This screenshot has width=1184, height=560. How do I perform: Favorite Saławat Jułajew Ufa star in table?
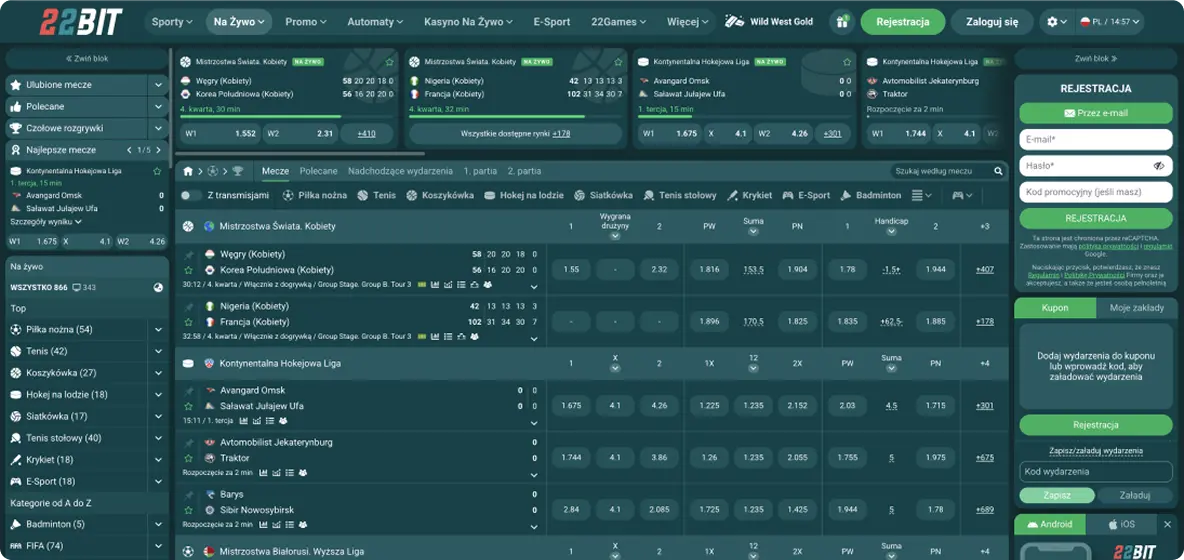(189, 406)
